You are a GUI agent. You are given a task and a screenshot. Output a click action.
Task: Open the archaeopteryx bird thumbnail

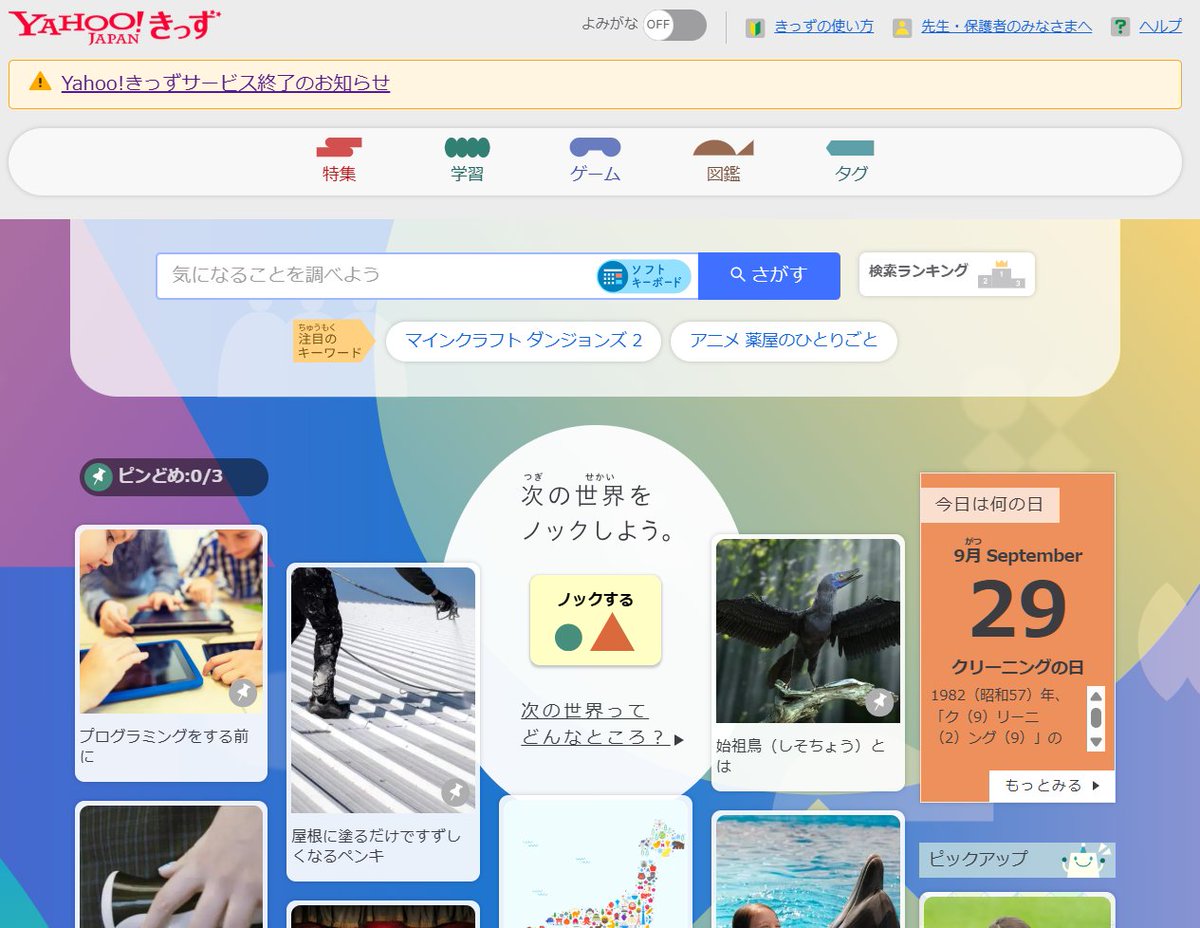point(808,631)
